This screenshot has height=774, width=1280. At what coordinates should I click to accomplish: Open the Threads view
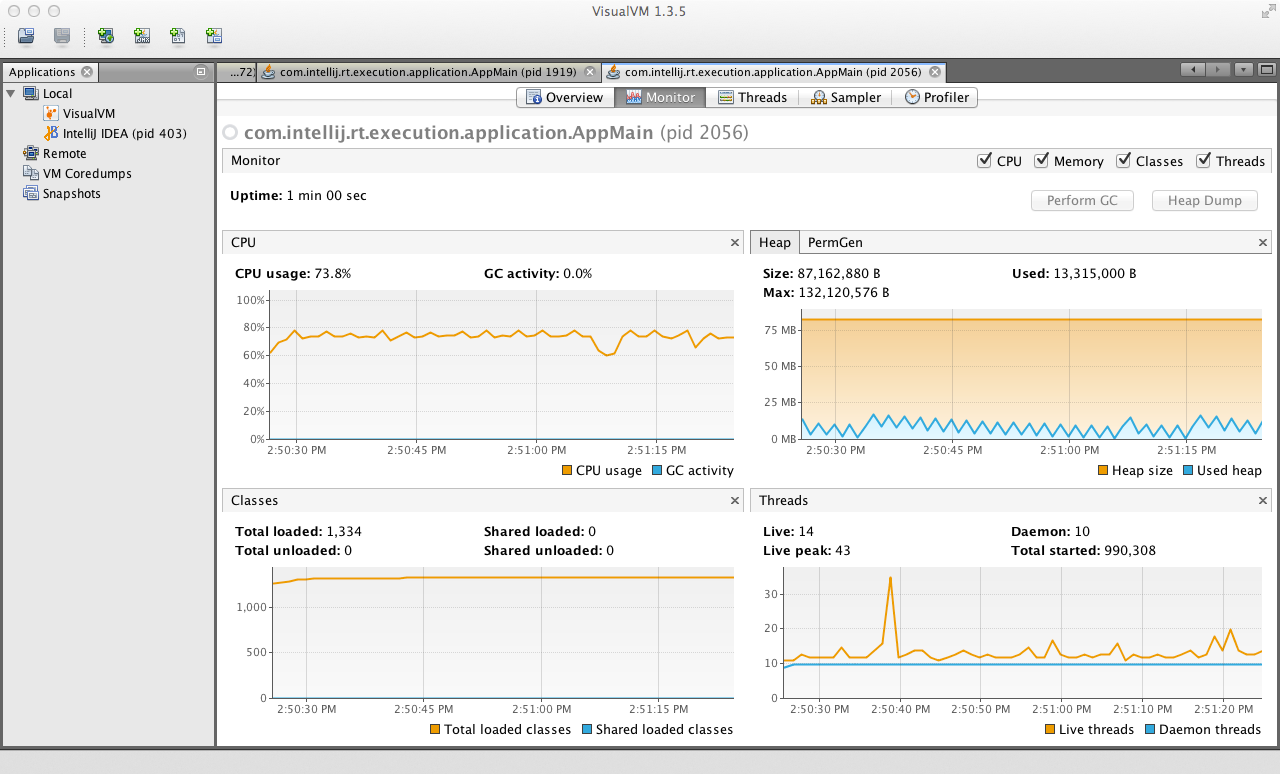pos(753,97)
